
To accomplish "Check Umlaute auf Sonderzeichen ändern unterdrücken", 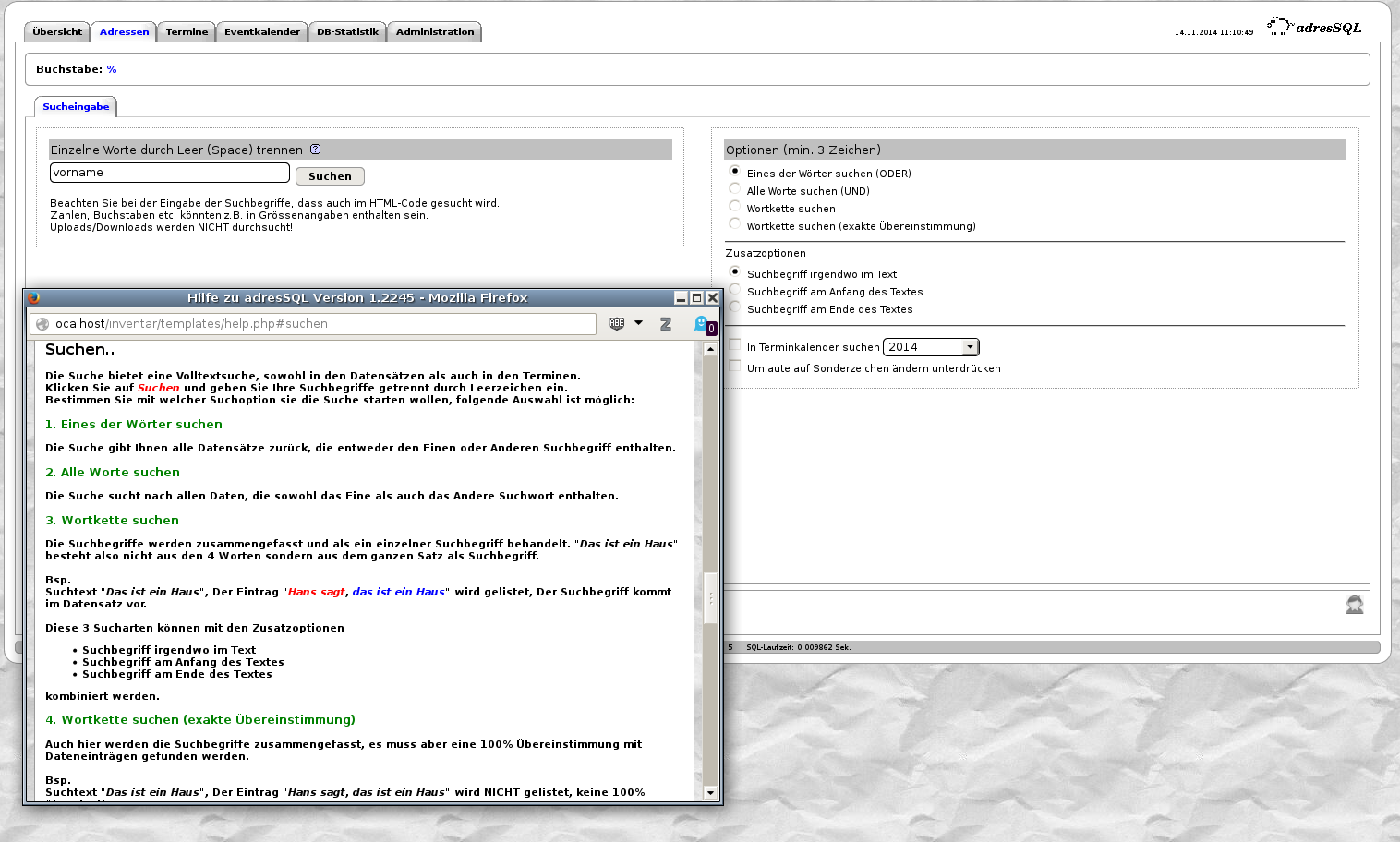I will click(734, 365).
